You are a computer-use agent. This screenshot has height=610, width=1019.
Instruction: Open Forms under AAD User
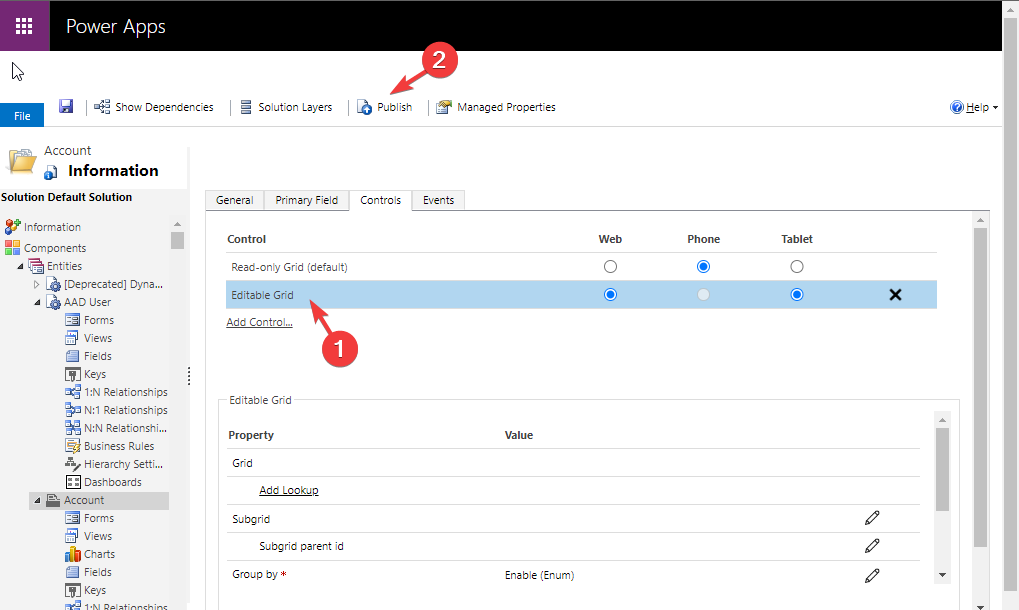point(99,320)
